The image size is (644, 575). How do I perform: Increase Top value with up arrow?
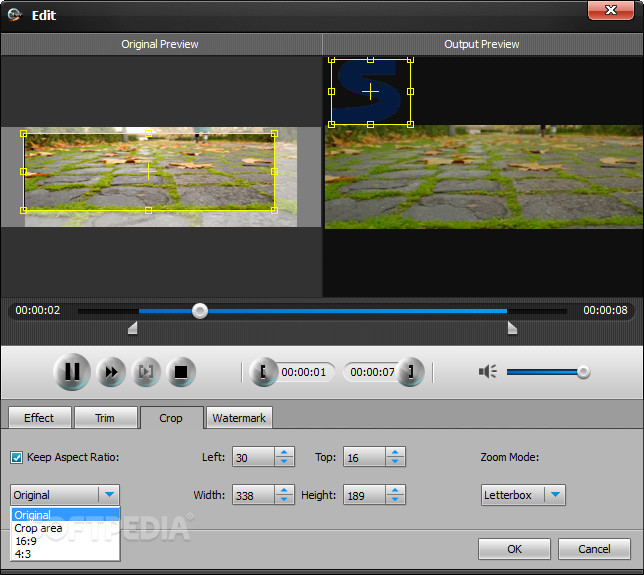[395, 452]
